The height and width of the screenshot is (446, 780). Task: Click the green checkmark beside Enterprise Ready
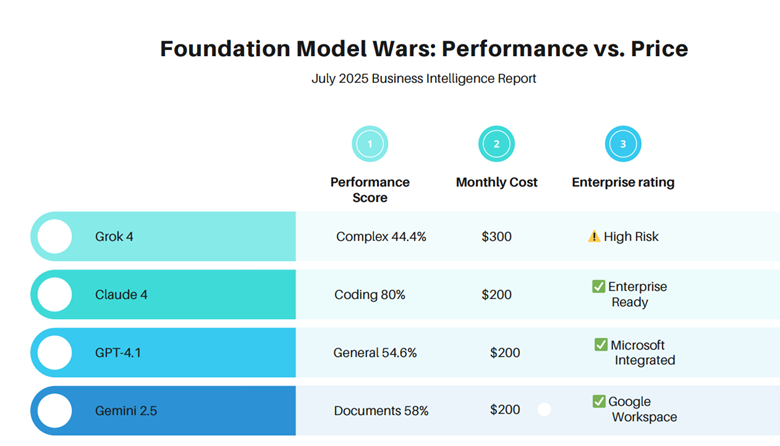coord(598,287)
